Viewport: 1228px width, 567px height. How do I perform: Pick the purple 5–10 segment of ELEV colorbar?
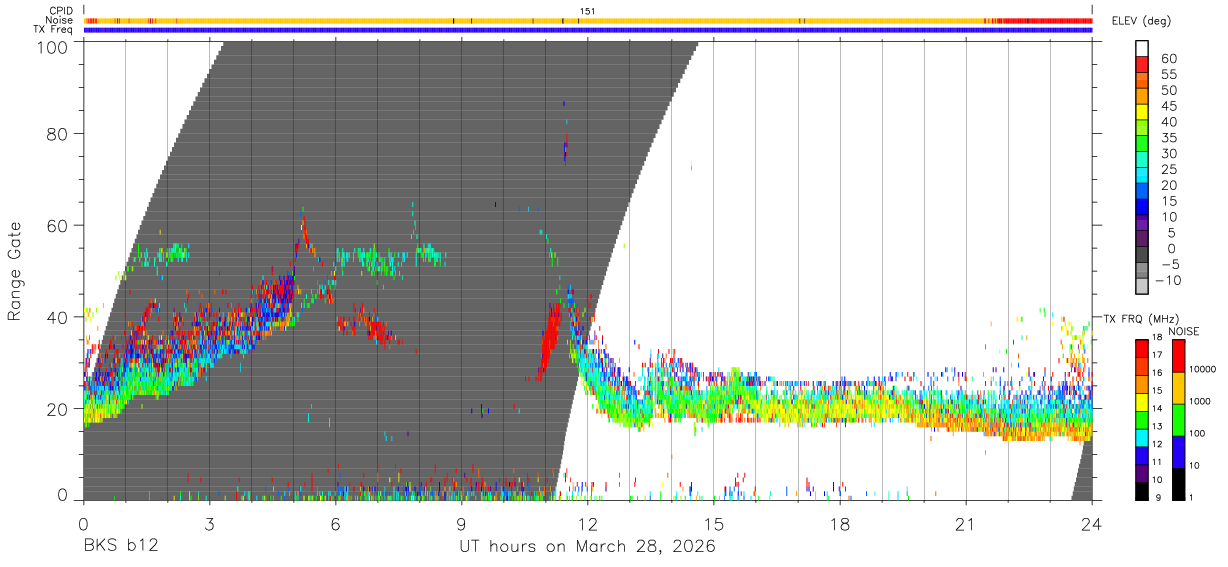pos(1142,224)
